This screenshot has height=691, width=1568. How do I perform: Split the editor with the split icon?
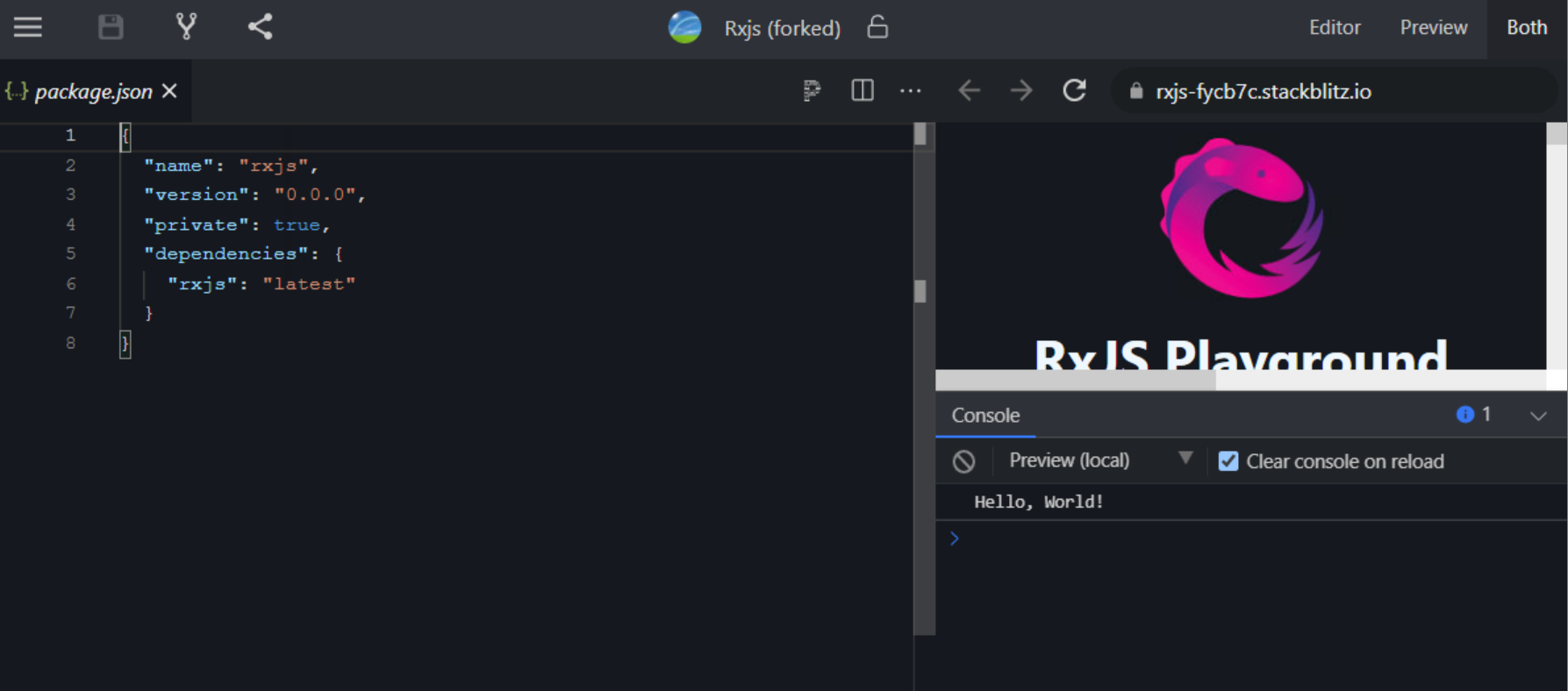[x=863, y=90]
